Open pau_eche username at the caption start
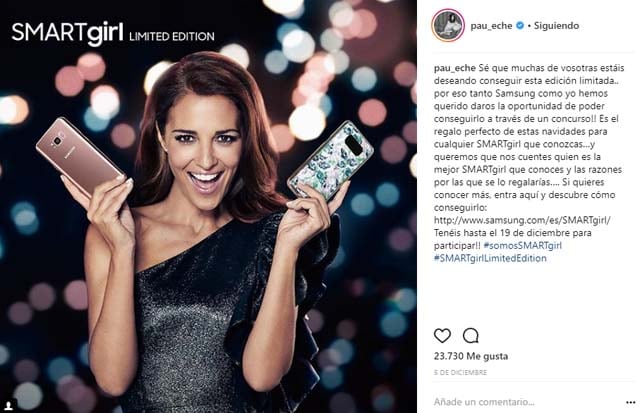The width and height of the screenshot is (640, 413). pyautogui.click(x=454, y=68)
